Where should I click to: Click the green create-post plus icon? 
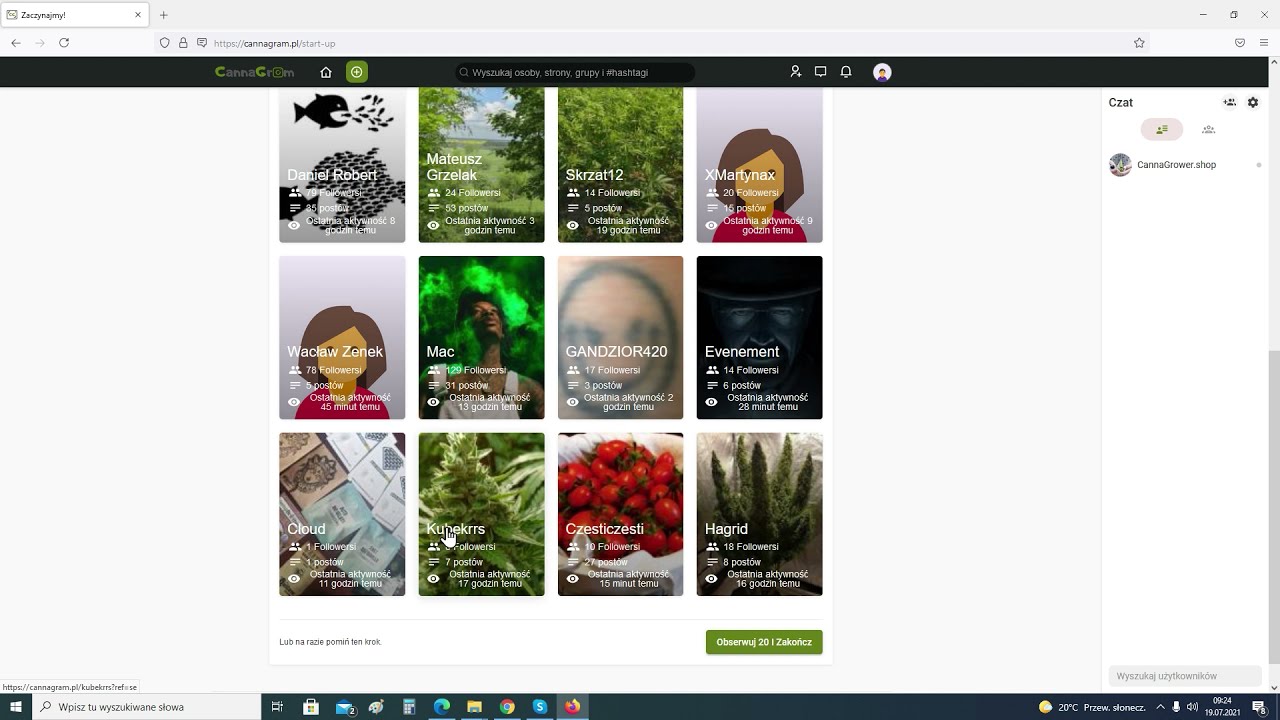357,72
